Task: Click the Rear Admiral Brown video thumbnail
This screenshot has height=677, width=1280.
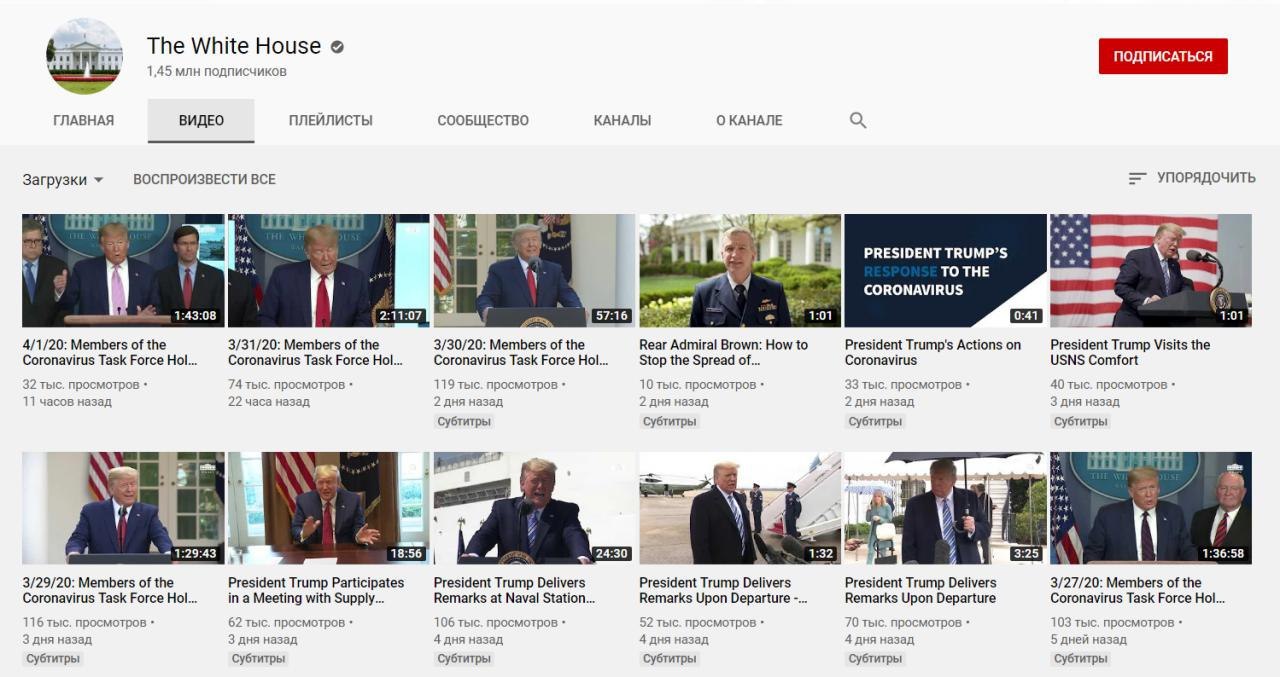Action: pyautogui.click(x=740, y=270)
